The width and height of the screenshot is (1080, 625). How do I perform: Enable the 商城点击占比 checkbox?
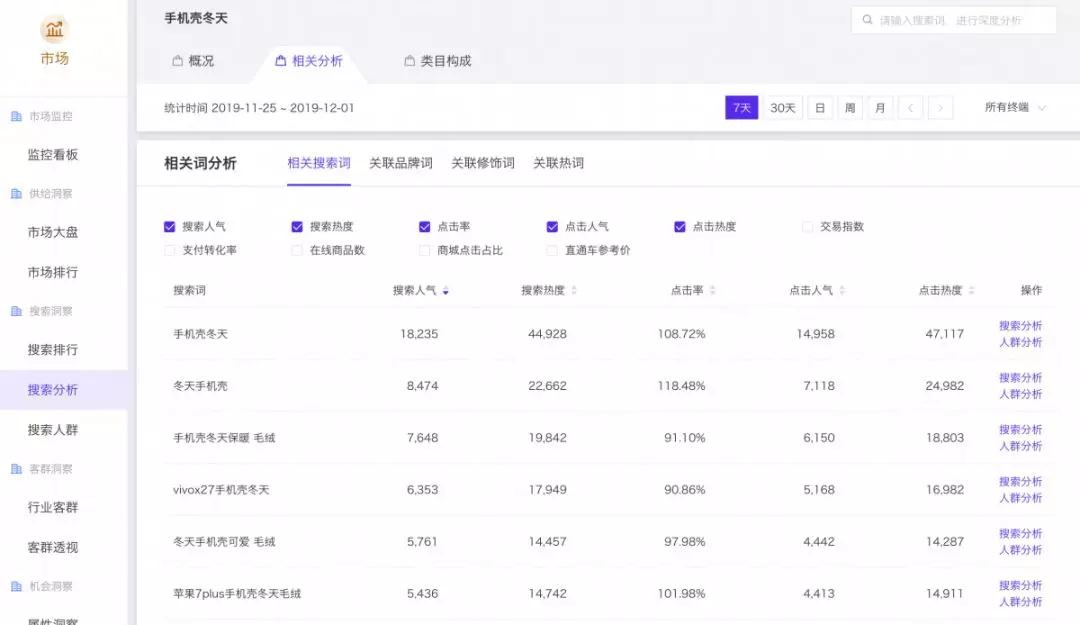point(424,250)
